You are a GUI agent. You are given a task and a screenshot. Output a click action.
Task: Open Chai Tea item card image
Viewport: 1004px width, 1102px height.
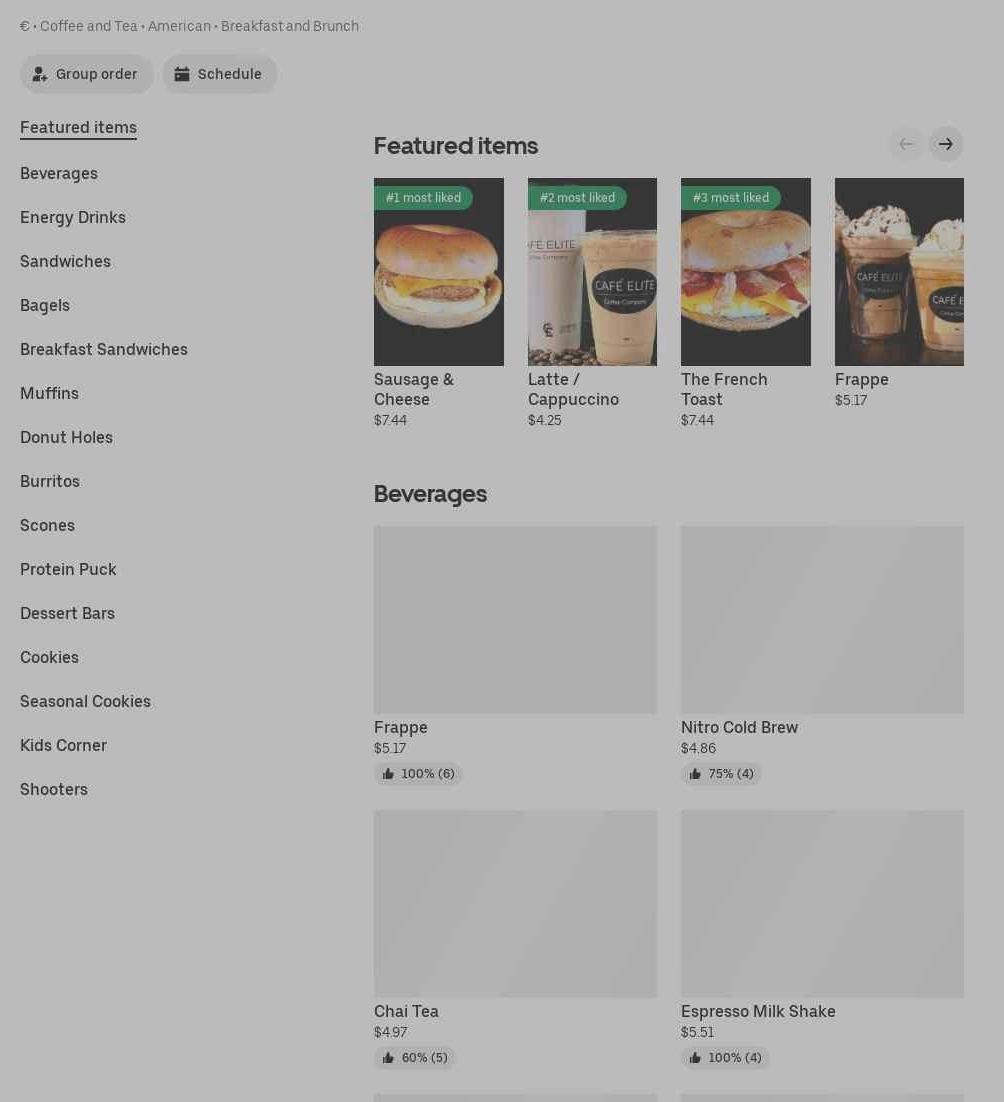[515, 904]
